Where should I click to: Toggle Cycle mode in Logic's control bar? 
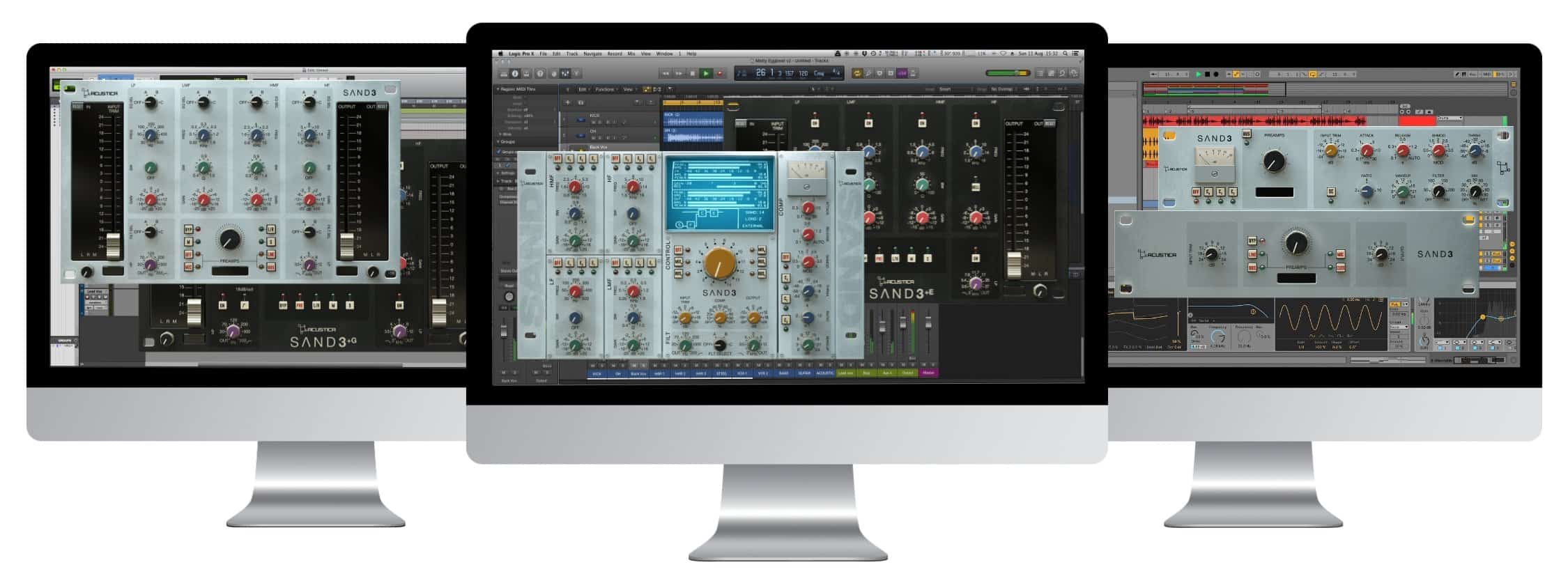click(857, 73)
